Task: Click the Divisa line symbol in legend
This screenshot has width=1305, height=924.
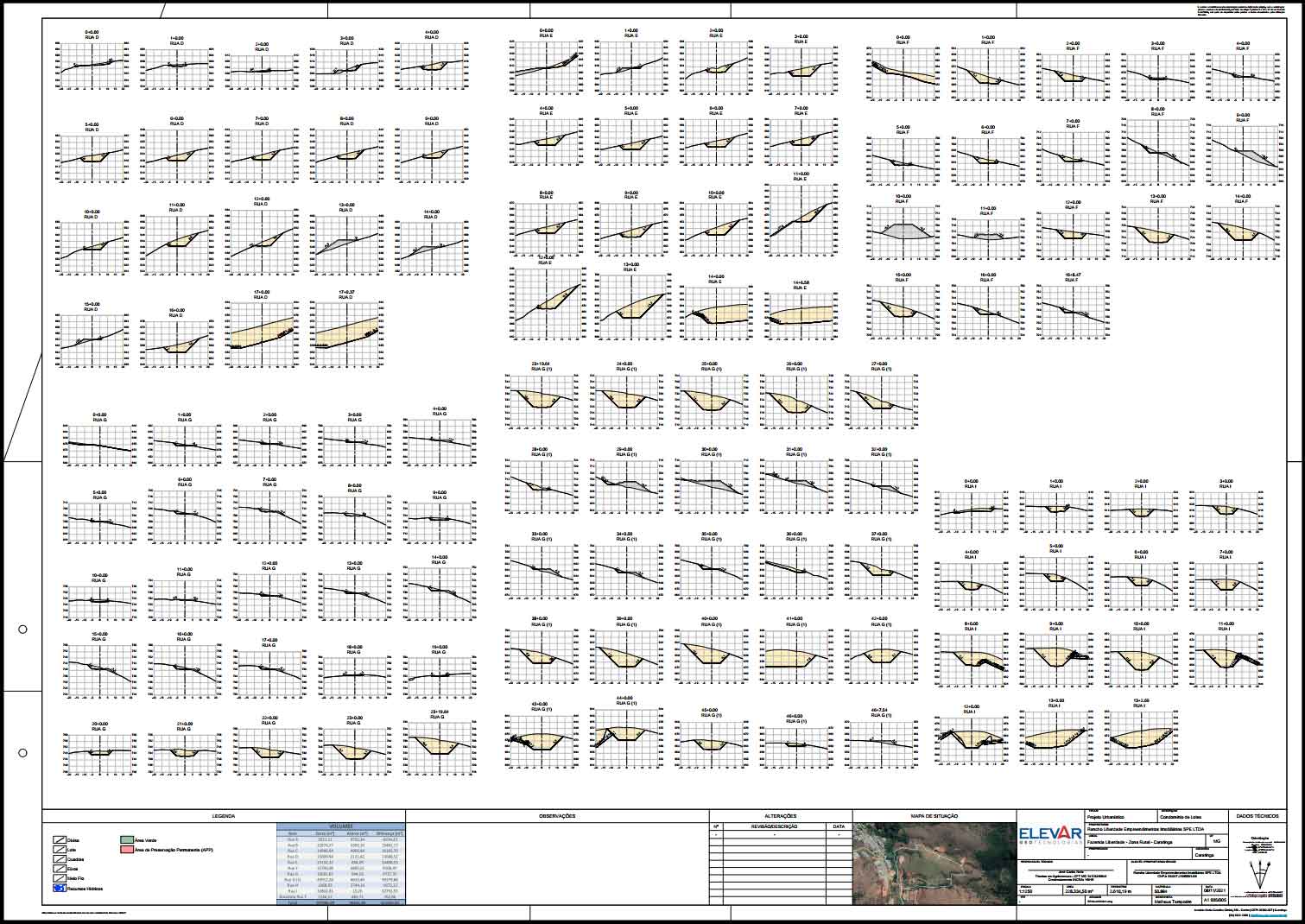Action: pos(59,839)
